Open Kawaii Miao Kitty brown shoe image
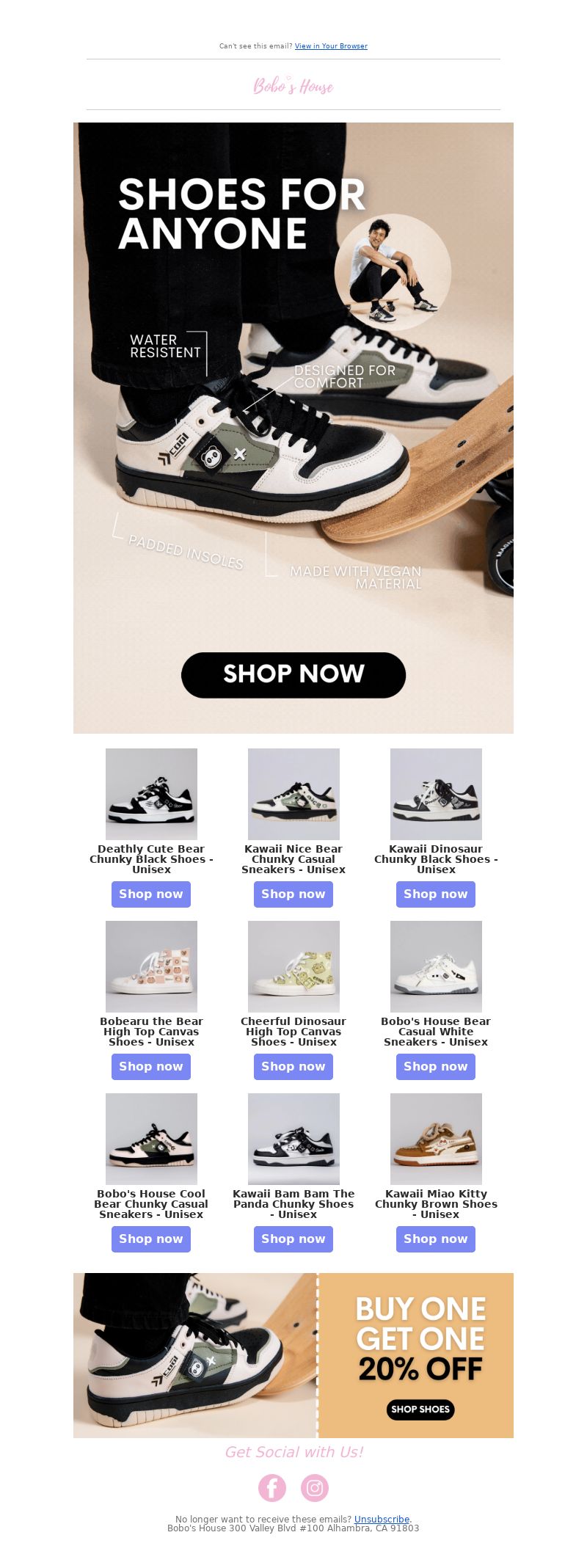The height and width of the screenshot is (1568, 587). click(436, 1139)
